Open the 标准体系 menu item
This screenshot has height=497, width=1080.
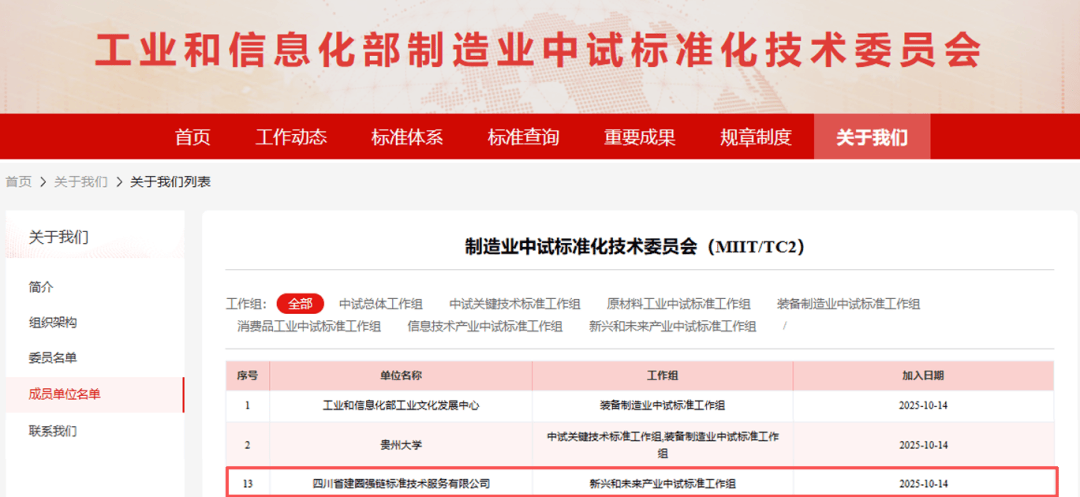pyautogui.click(x=407, y=137)
